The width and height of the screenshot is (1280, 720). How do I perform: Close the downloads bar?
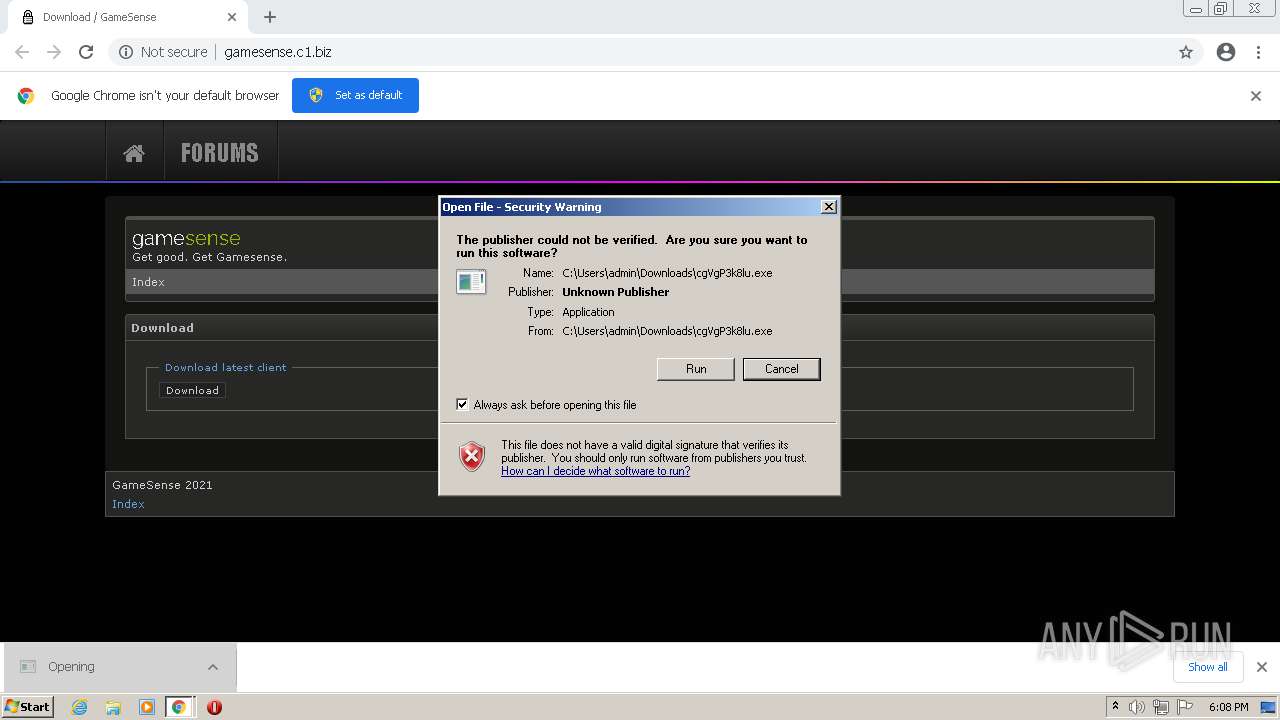tap(1261, 667)
